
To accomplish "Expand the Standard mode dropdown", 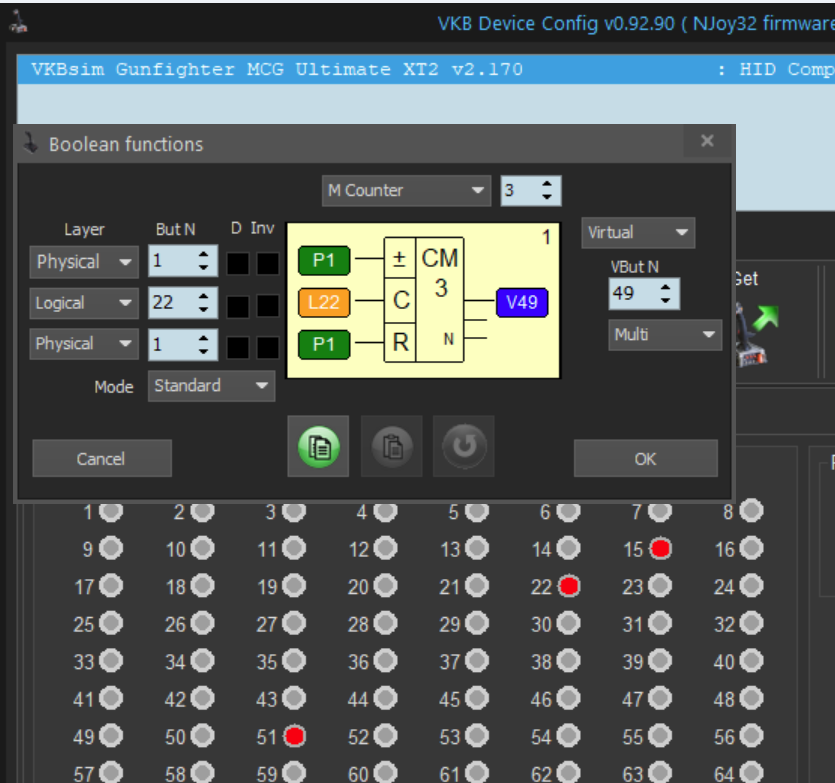I will coord(211,386).
